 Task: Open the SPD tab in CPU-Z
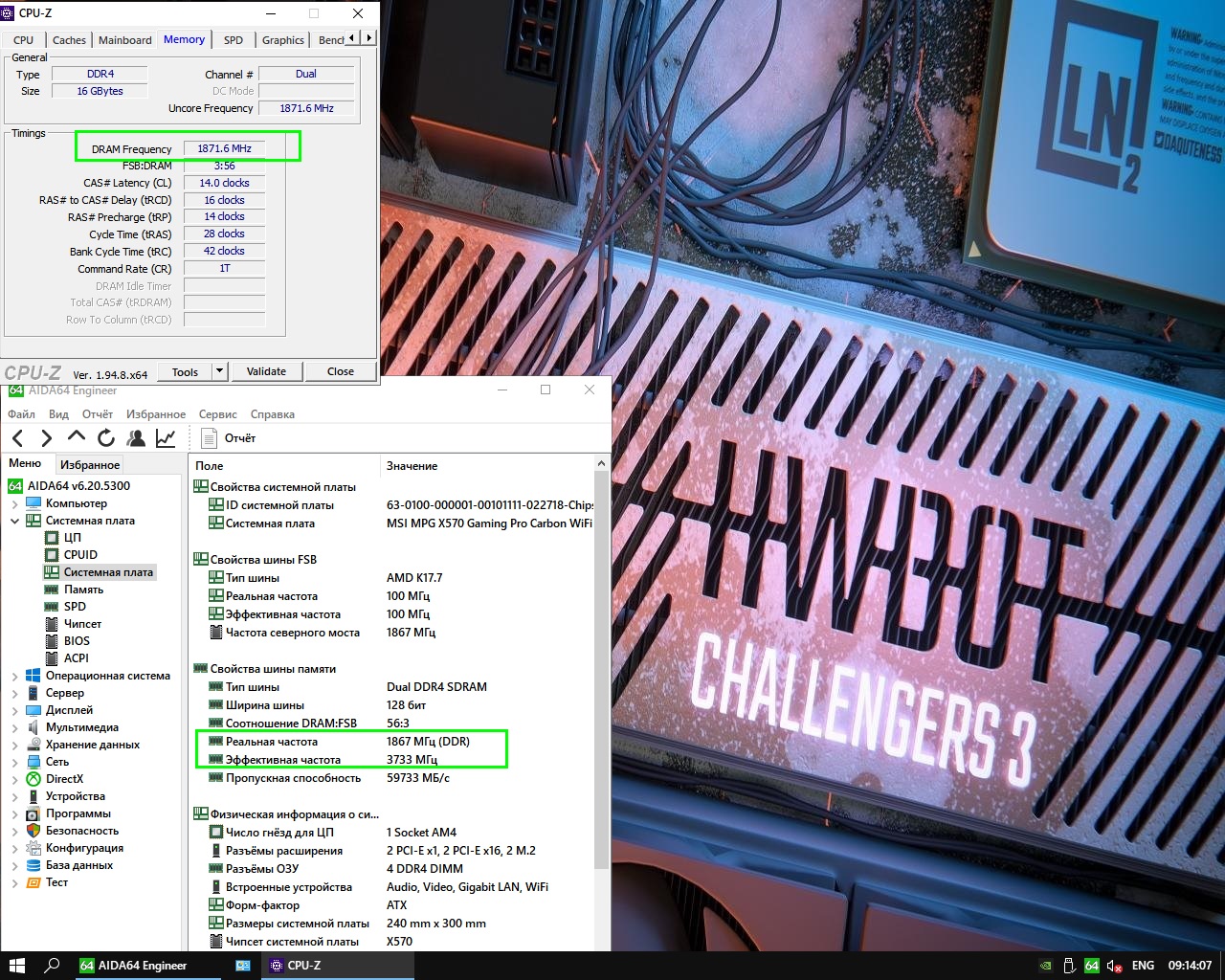tap(234, 40)
